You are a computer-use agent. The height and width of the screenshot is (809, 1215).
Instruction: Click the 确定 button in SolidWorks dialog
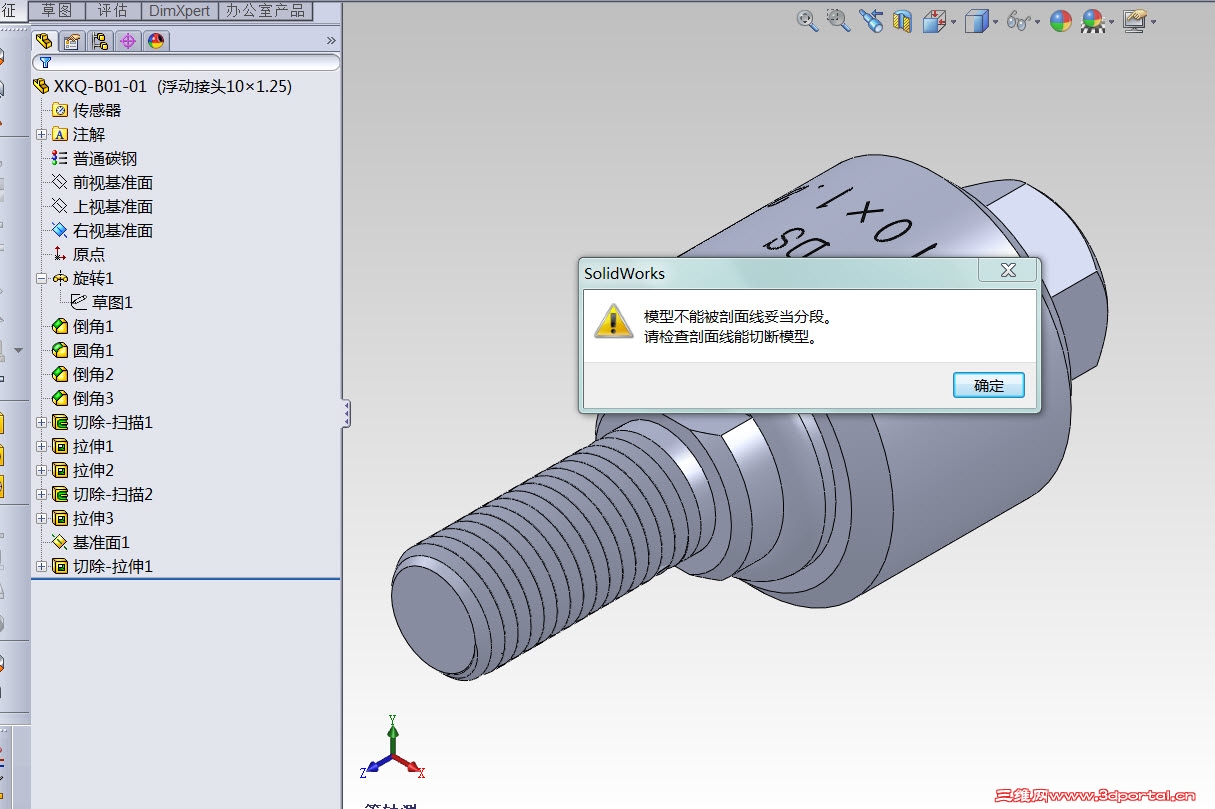coord(988,385)
